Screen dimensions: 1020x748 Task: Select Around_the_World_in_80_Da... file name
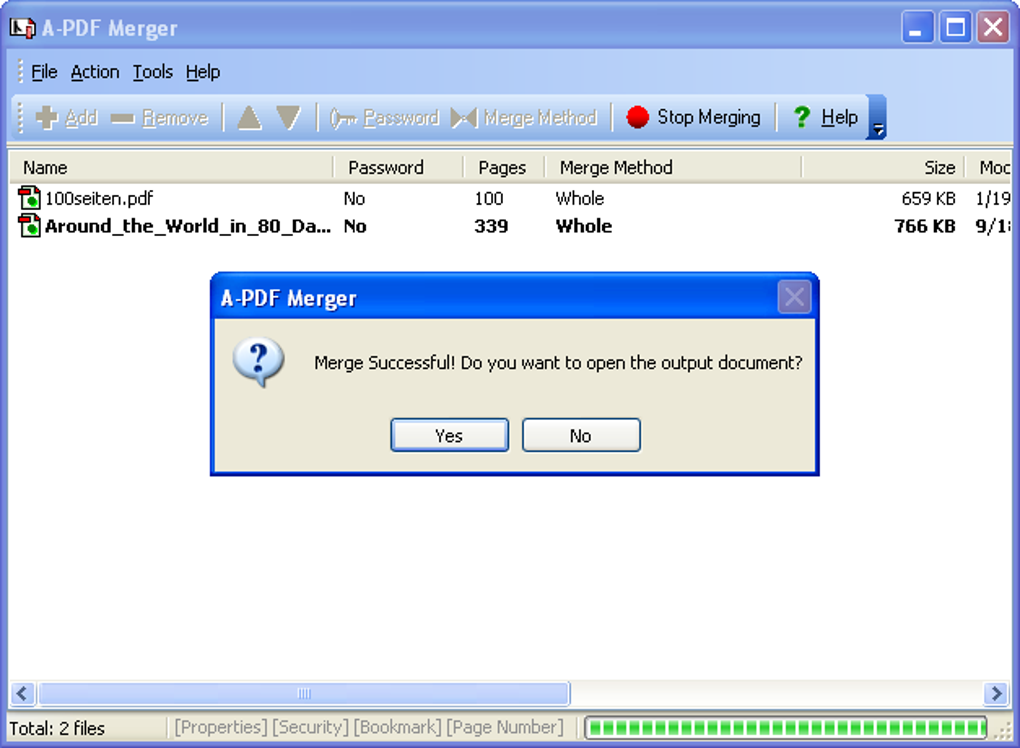pos(188,226)
